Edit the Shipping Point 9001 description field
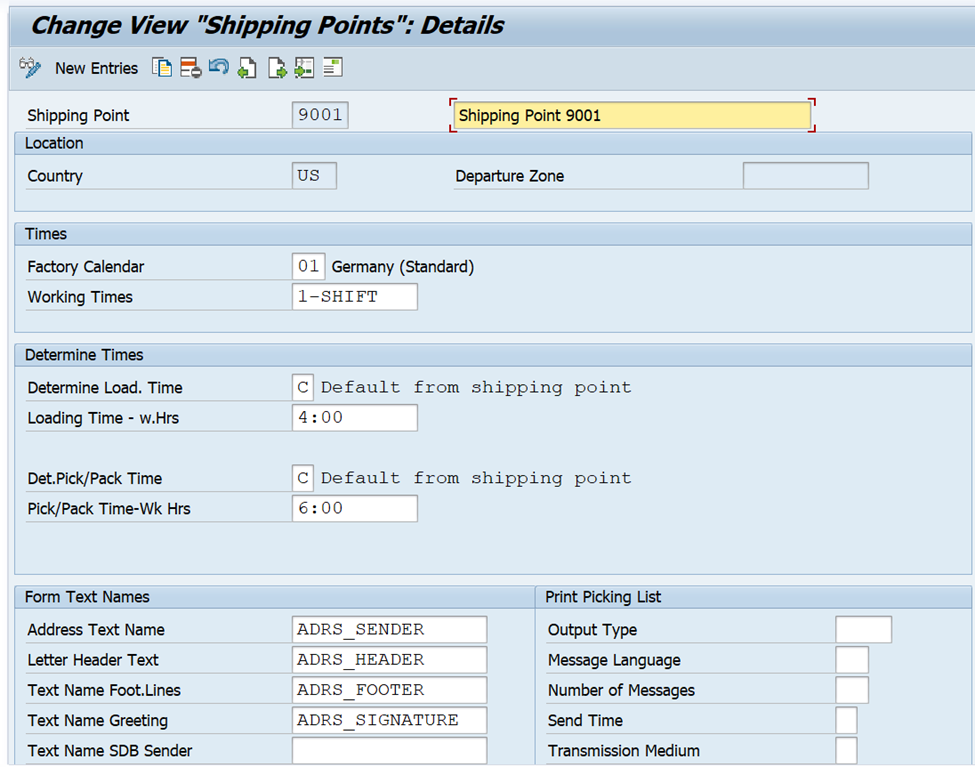 tap(632, 115)
